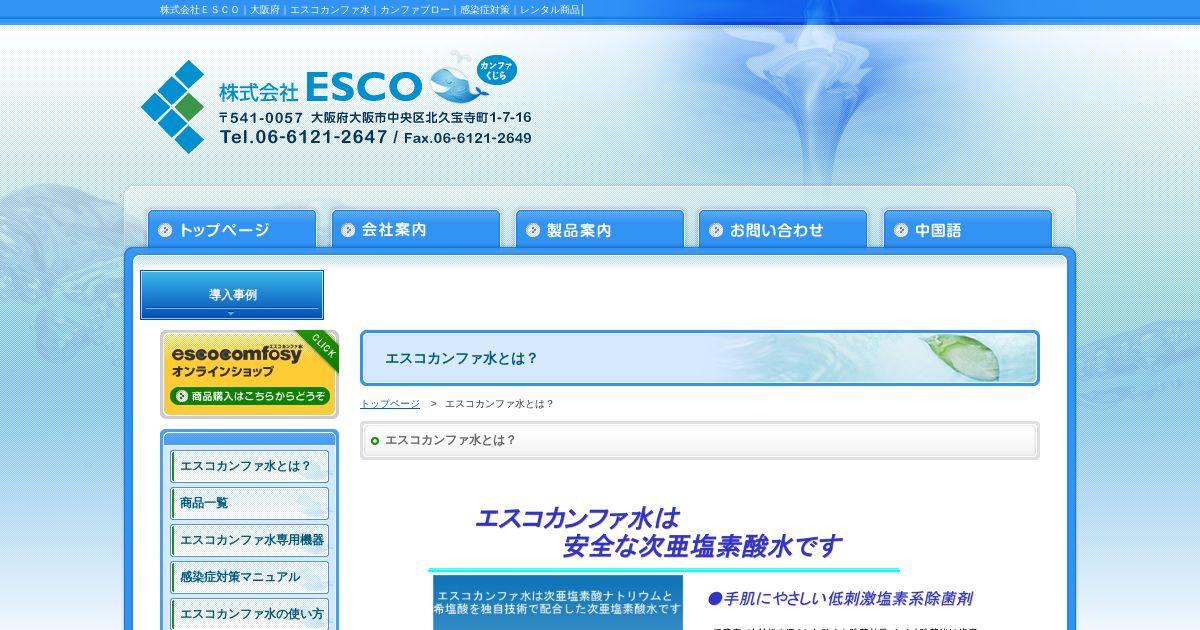Image resolution: width=1200 pixels, height=630 pixels.
Task: Click the カンファくじら whale mascot icon
Action: pos(473,79)
